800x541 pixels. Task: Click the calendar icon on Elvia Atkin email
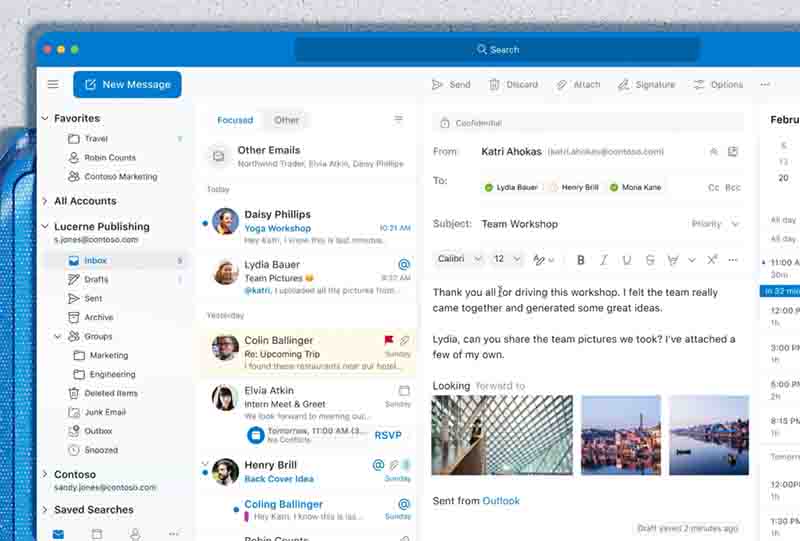pyautogui.click(x=404, y=390)
